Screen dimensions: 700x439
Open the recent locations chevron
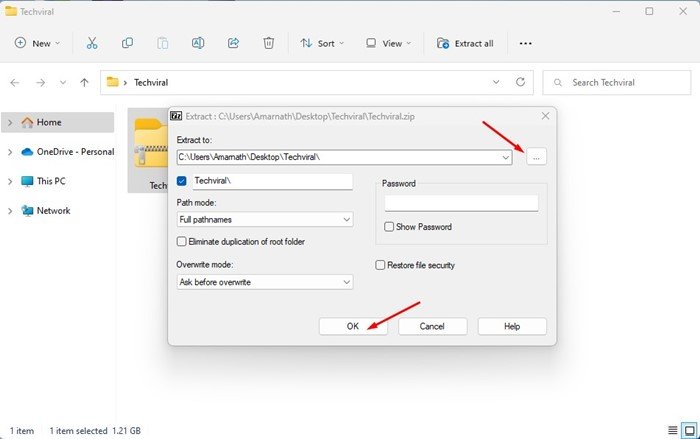(63, 83)
